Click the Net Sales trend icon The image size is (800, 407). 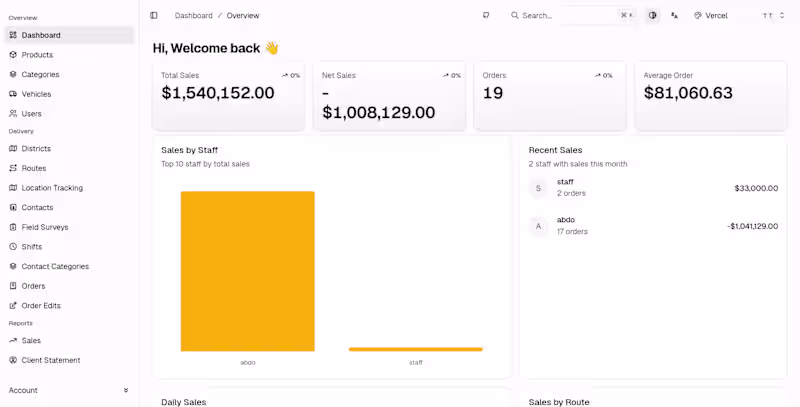point(445,75)
